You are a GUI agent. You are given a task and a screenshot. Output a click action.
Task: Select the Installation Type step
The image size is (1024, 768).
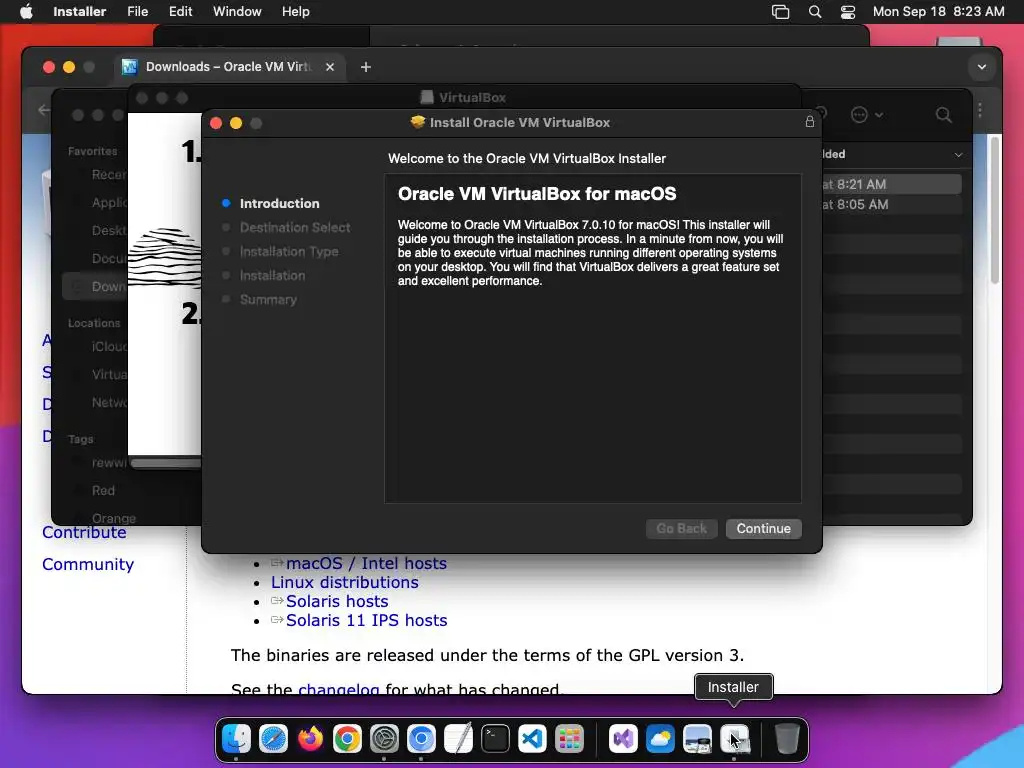point(289,251)
